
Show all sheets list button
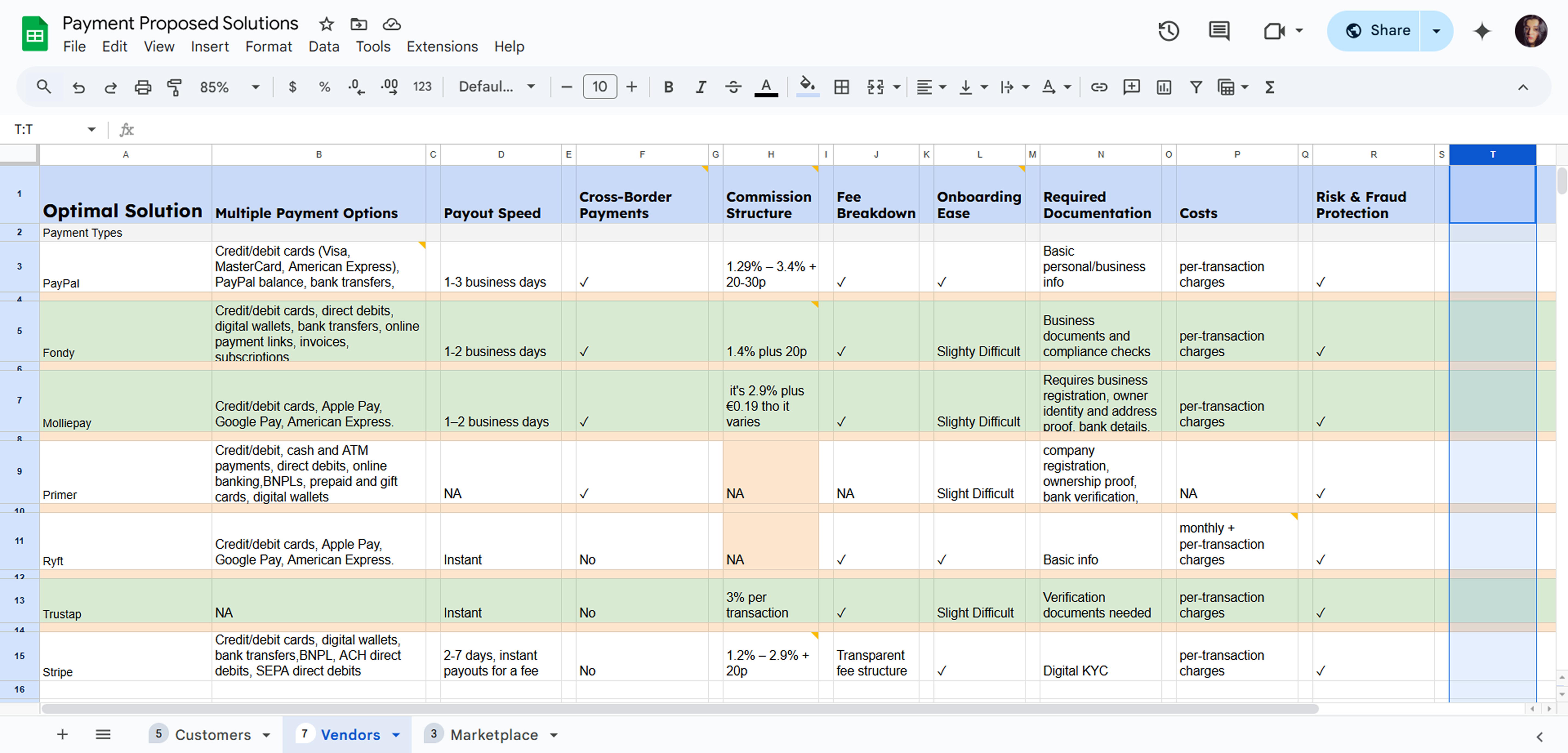103,735
